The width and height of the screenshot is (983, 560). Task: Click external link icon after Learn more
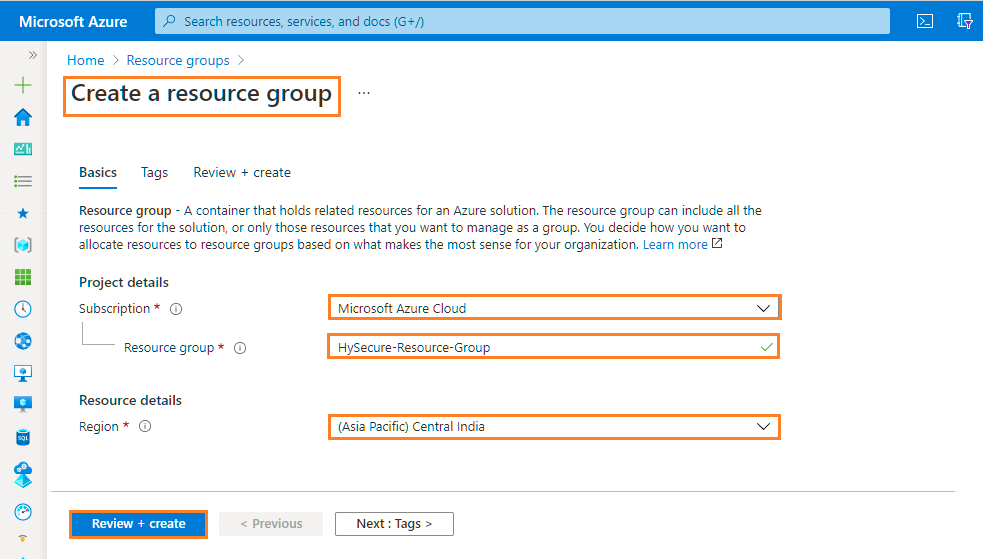(717, 243)
